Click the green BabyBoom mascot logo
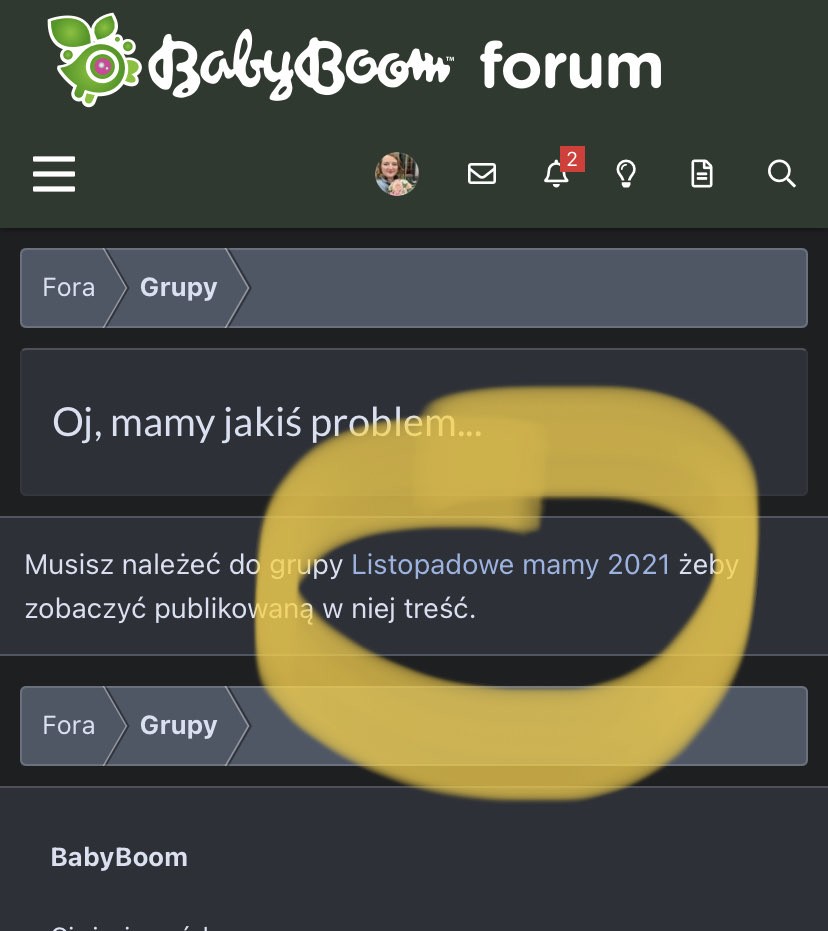The height and width of the screenshot is (931, 828). coord(94,59)
